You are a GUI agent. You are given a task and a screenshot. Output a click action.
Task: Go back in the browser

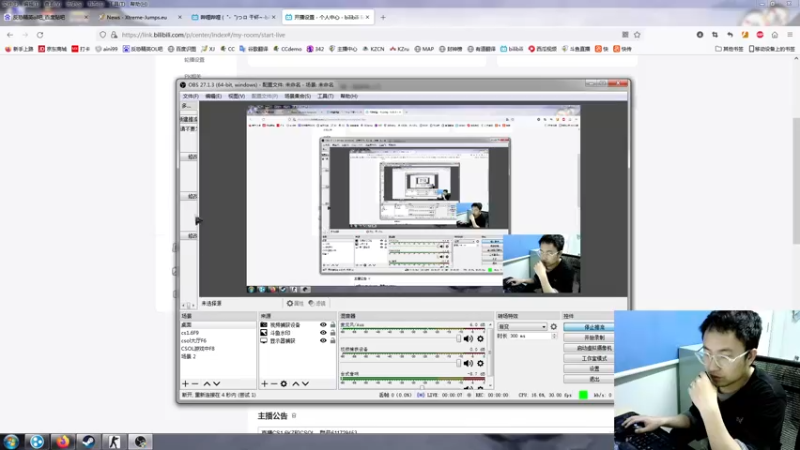(x=10, y=35)
